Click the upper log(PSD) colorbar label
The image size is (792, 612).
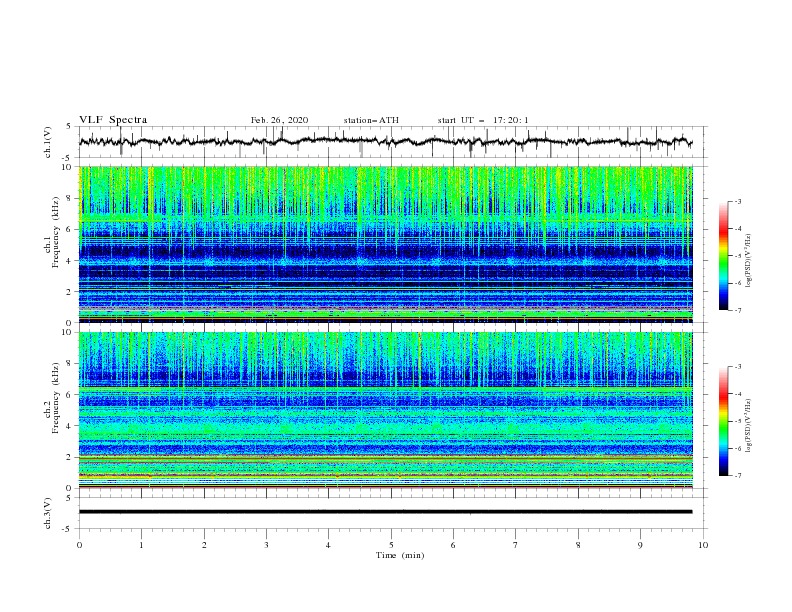tap(750, 261)
